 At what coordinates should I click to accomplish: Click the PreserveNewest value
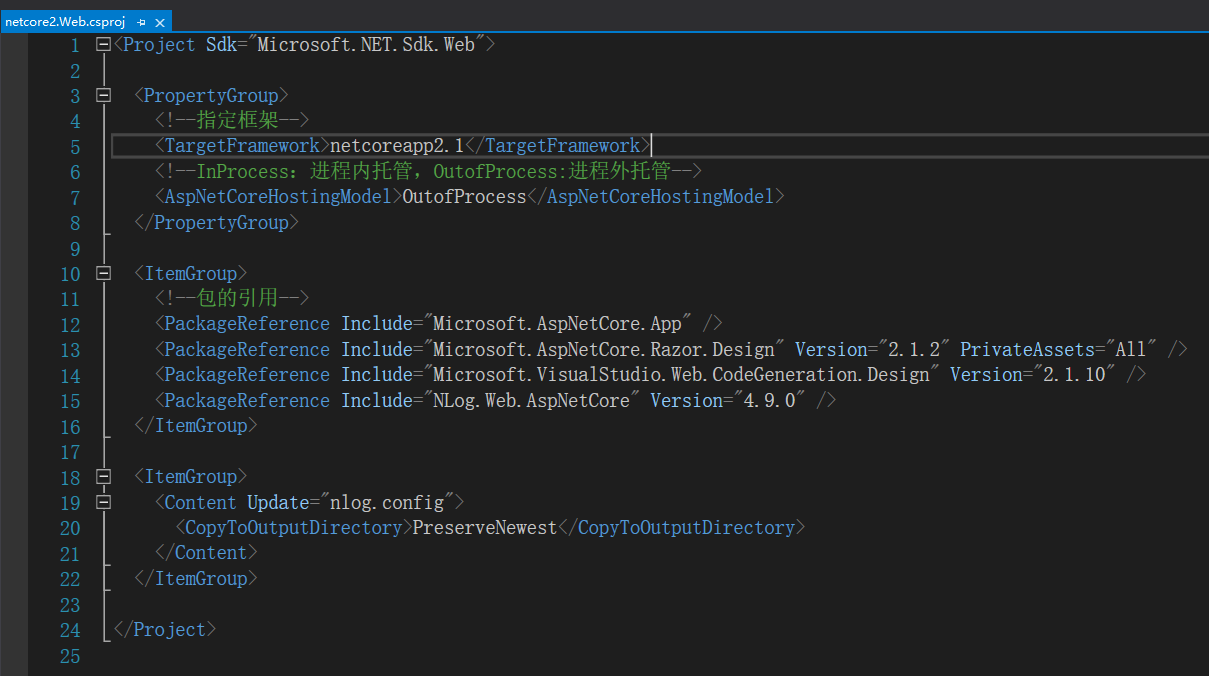click(485, 528)
